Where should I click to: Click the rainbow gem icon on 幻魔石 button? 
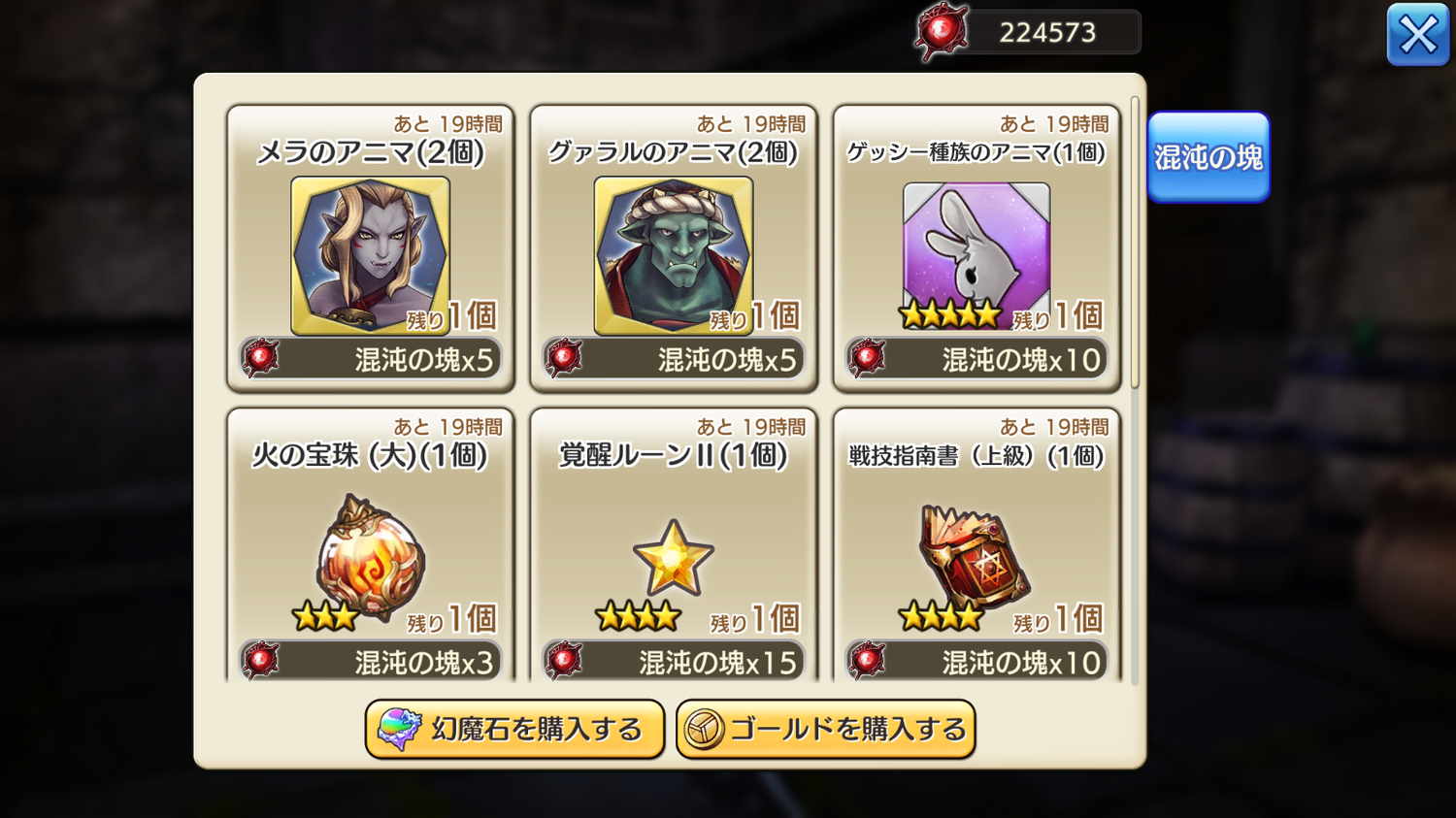[x=399, y=729]
